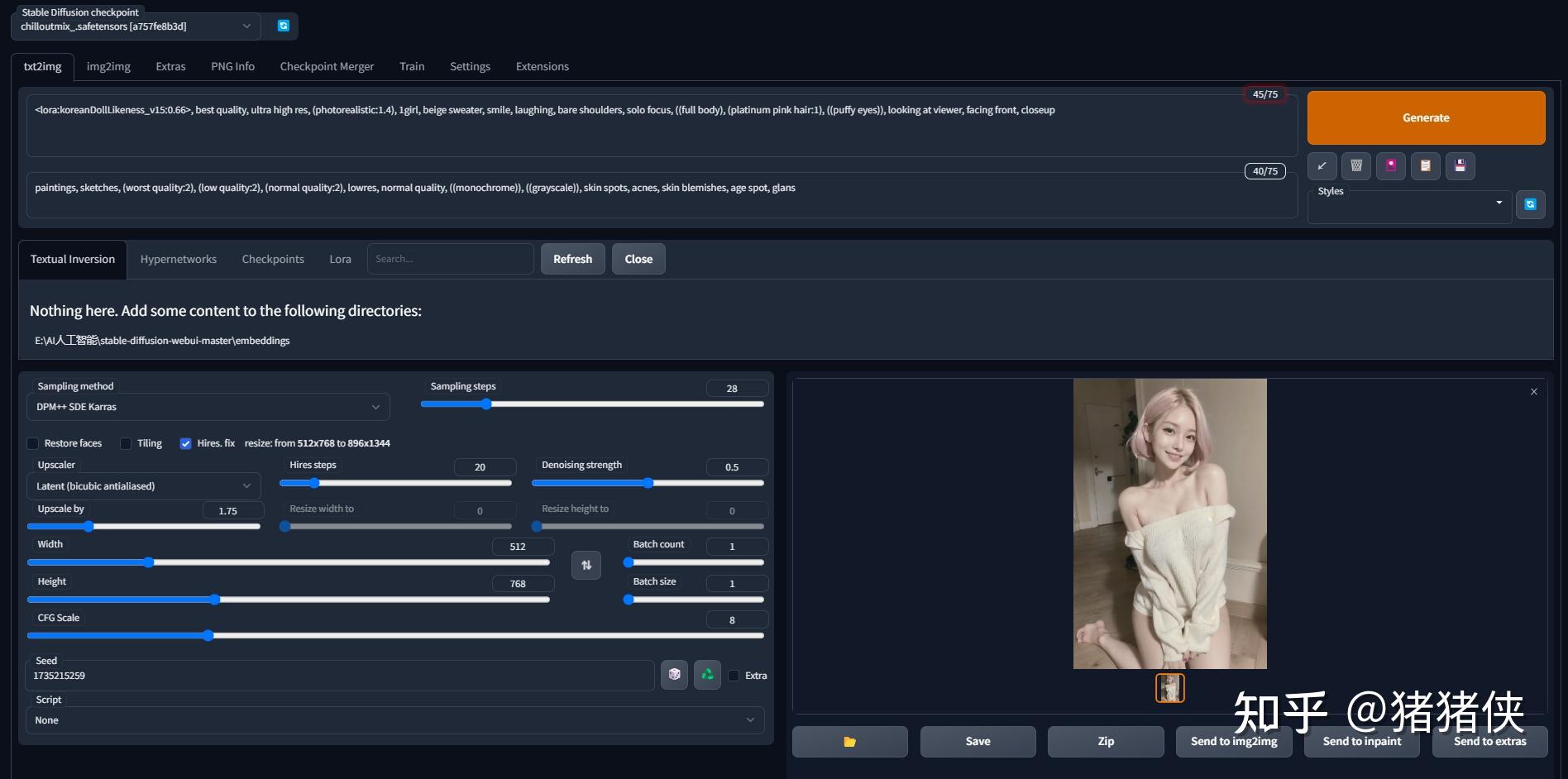Image resolution: width=1568 pixels, height=779 pixels.
Task: Refresh the Stable Diffusion checkpoint list
Action: 283,26
